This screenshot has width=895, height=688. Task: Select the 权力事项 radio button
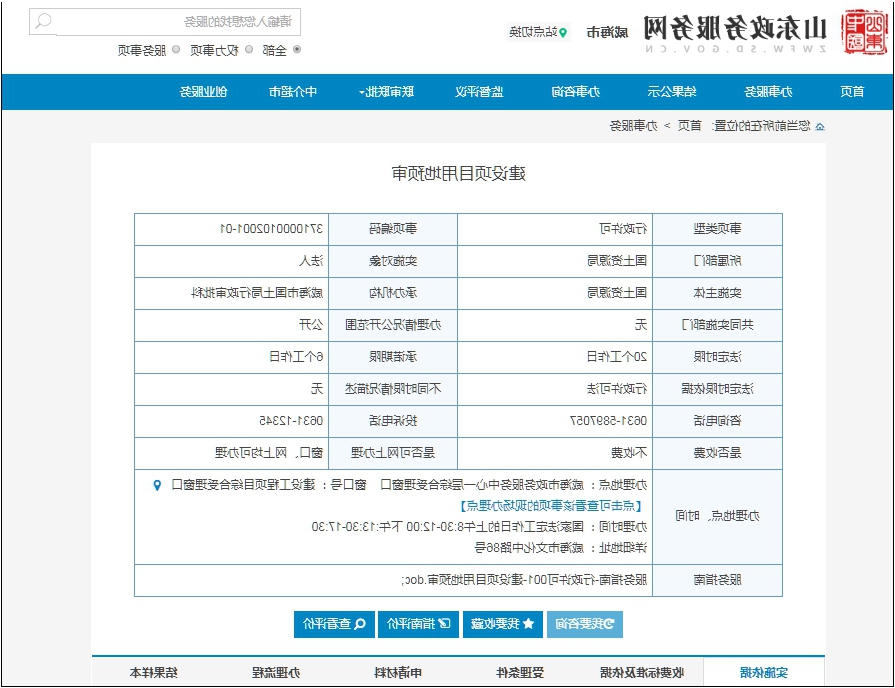click(x=249, y=50)
